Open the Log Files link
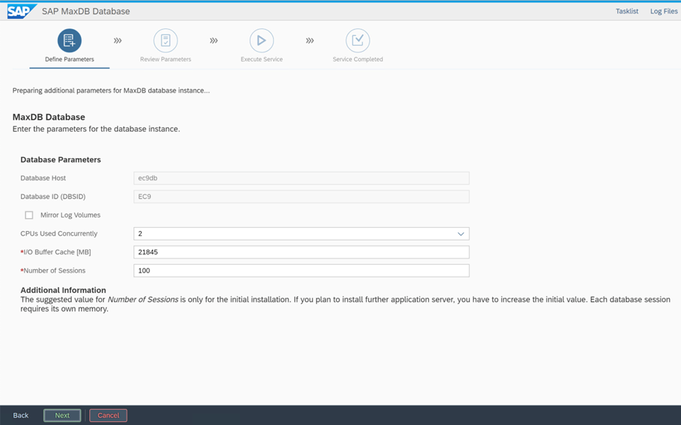This screenshot has height=425, width=681. click(x=664, y=11)
